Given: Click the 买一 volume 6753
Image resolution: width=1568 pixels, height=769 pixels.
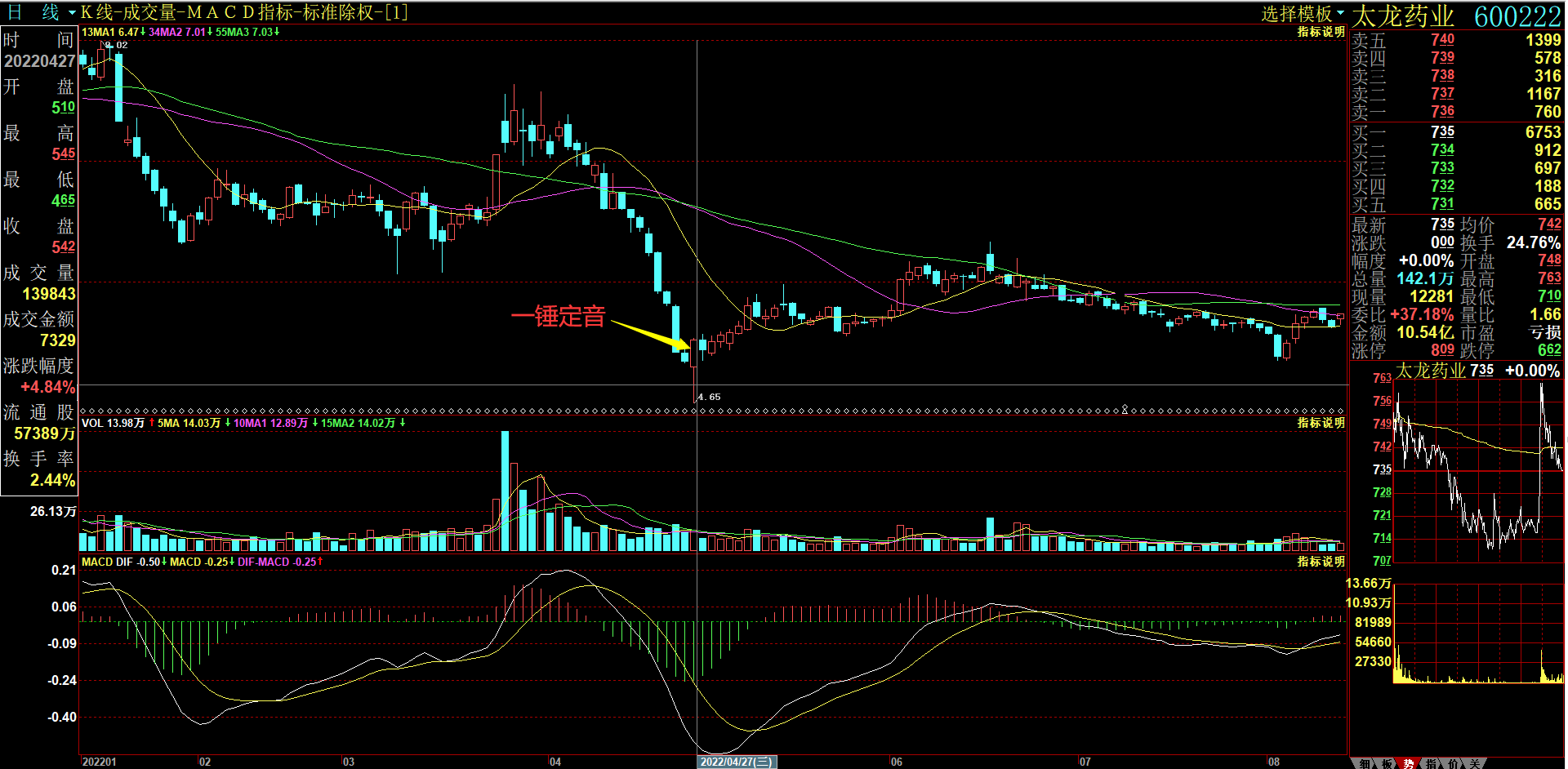Looking at the screenshot, I should pyautogui.click(x=1543, y=131).
